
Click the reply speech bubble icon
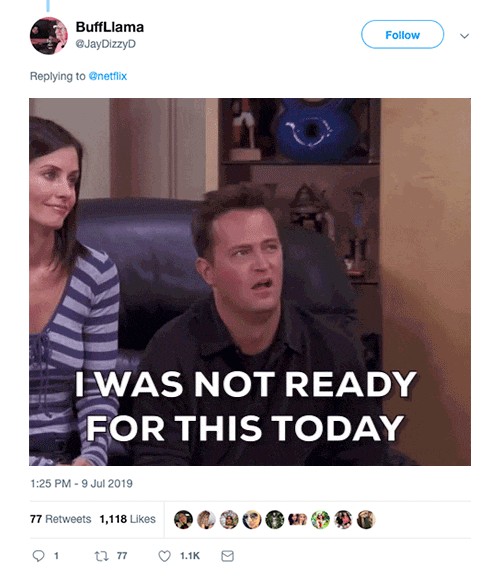click(x=38, y=556)
